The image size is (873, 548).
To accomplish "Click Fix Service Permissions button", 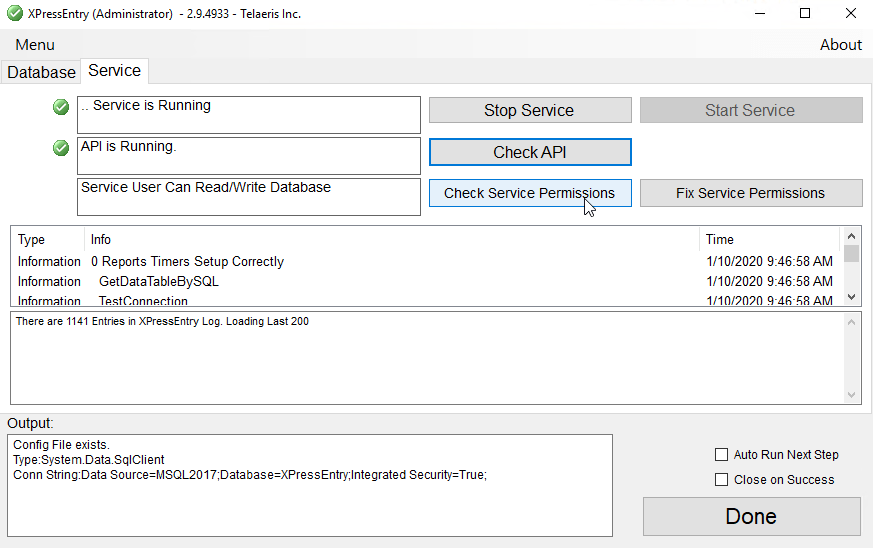I will pyautogui.click(x=751, y=193).
